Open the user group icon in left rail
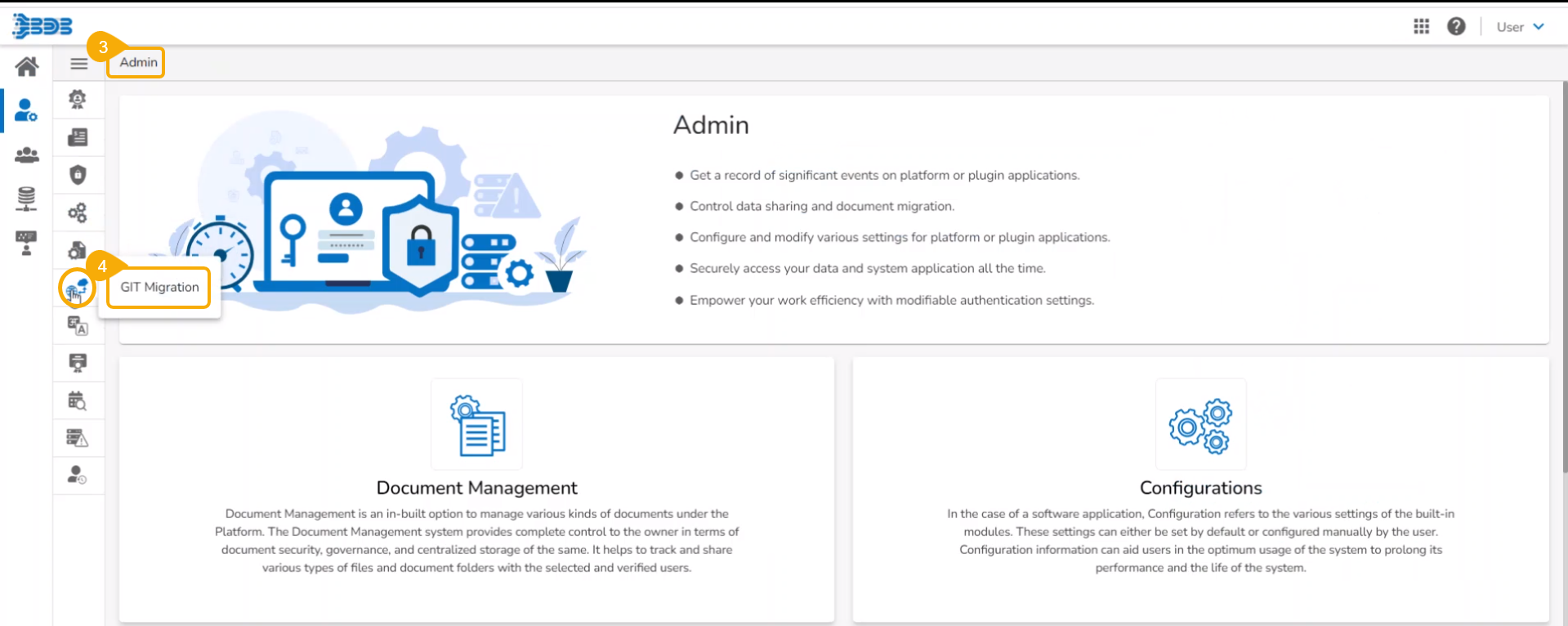 tap(27, 154)
